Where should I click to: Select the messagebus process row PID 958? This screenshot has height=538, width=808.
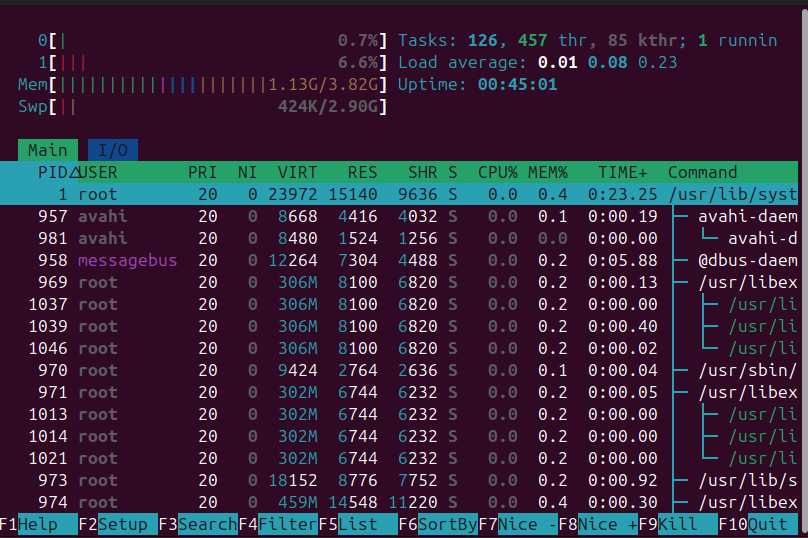click(x=400, y=260)
